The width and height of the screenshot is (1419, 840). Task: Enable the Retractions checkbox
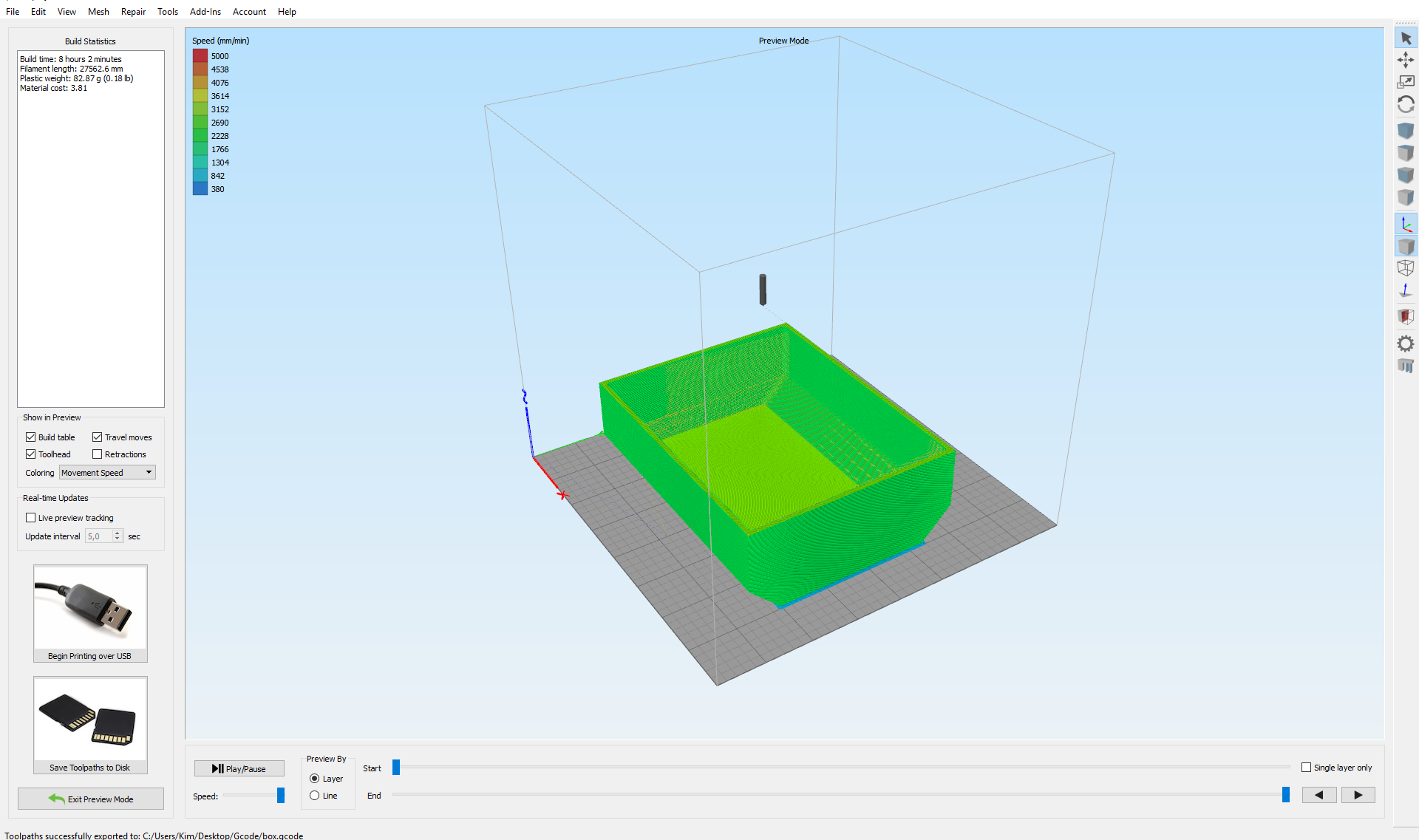99,454
